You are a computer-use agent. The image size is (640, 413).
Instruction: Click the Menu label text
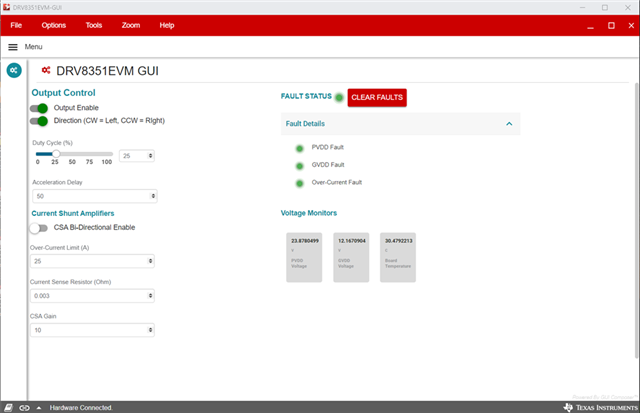[33, 47]
